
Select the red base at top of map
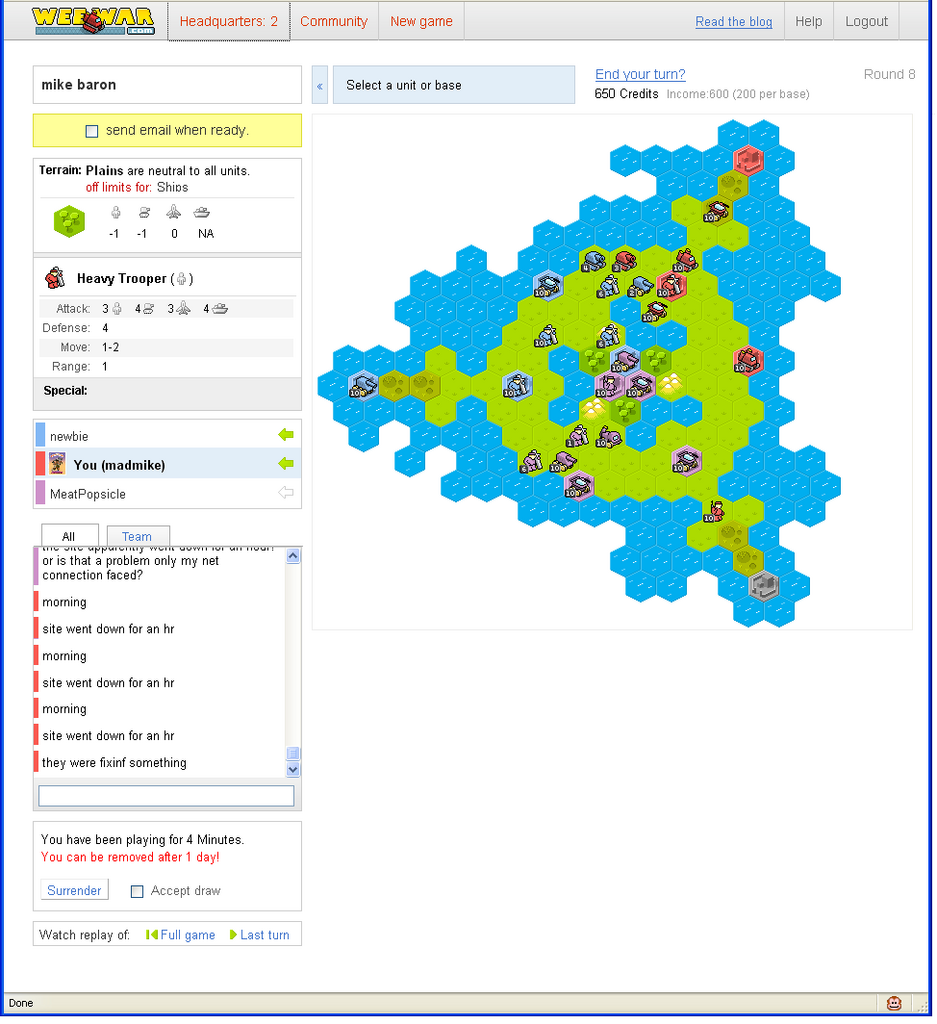click(748, 159)
